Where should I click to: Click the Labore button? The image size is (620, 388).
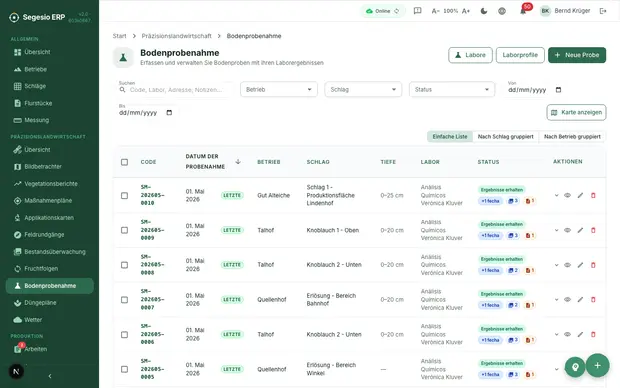pyautogui.click(x=470, y=55)
